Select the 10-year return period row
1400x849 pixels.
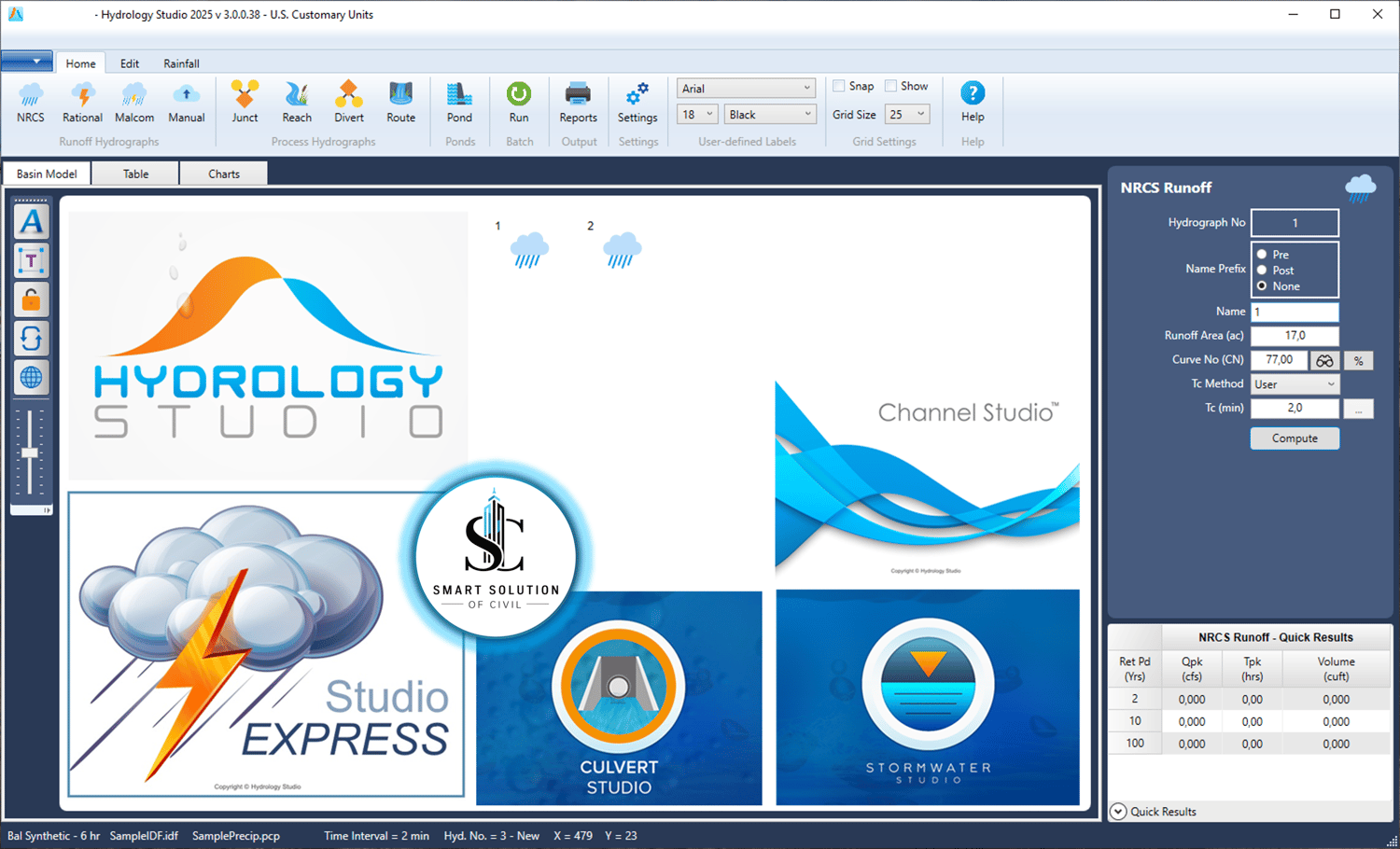click(x=1249, y=721)
